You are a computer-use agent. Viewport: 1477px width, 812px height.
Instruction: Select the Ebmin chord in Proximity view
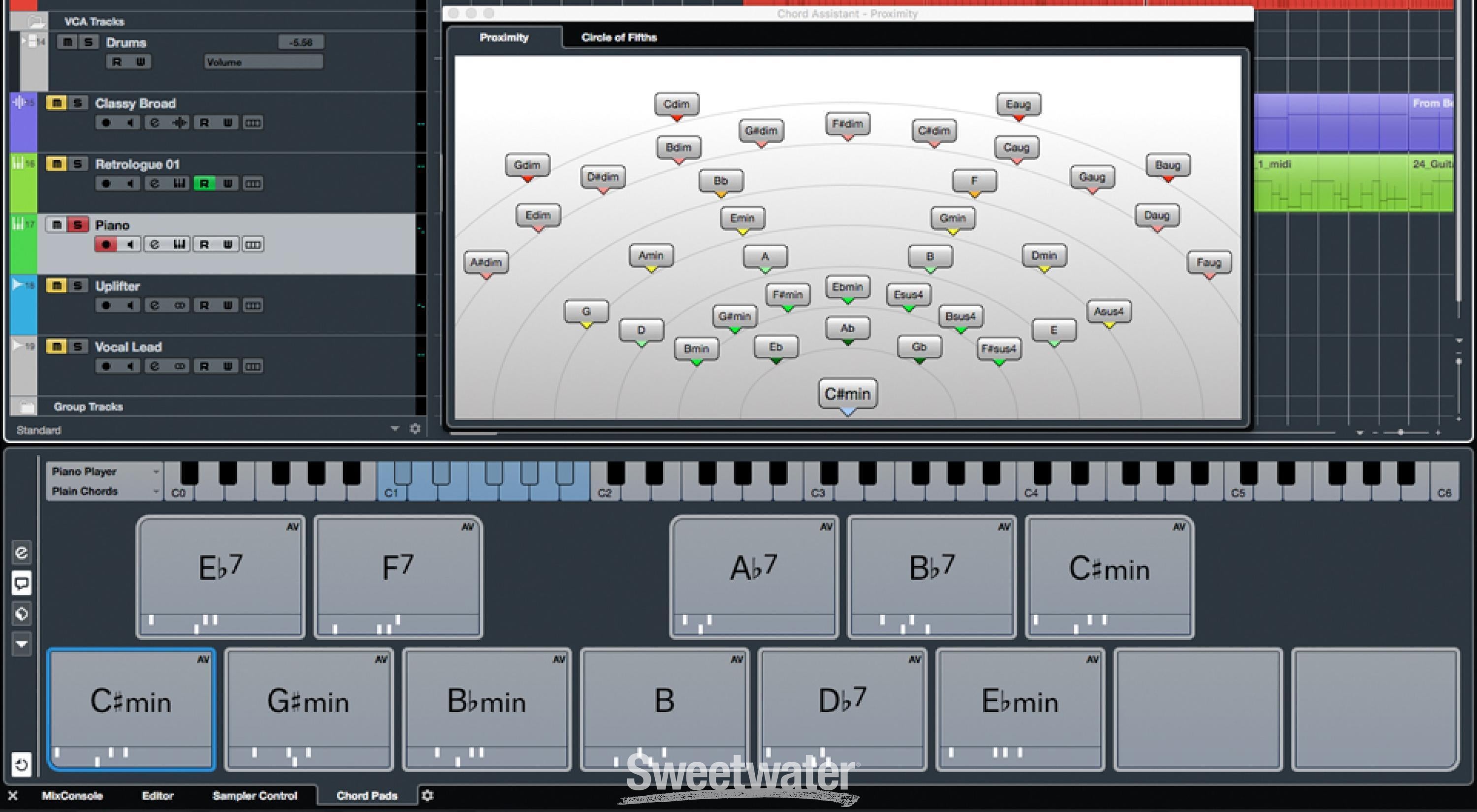coord(847,287)
